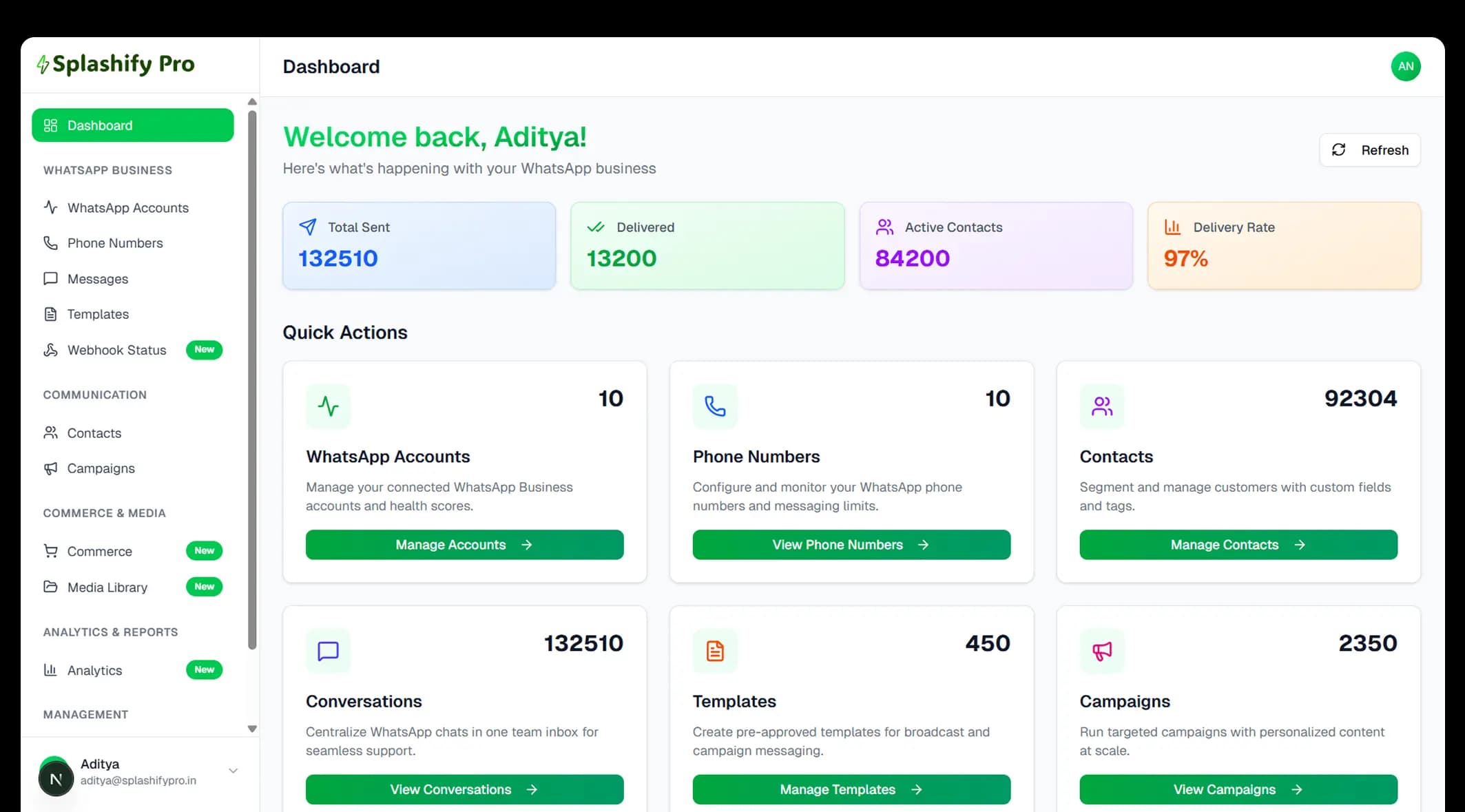The image size is (1465, 812).
Task: Click the Delivery Rate stat card
Action: pyautogui.click(x=1283, y=245)
